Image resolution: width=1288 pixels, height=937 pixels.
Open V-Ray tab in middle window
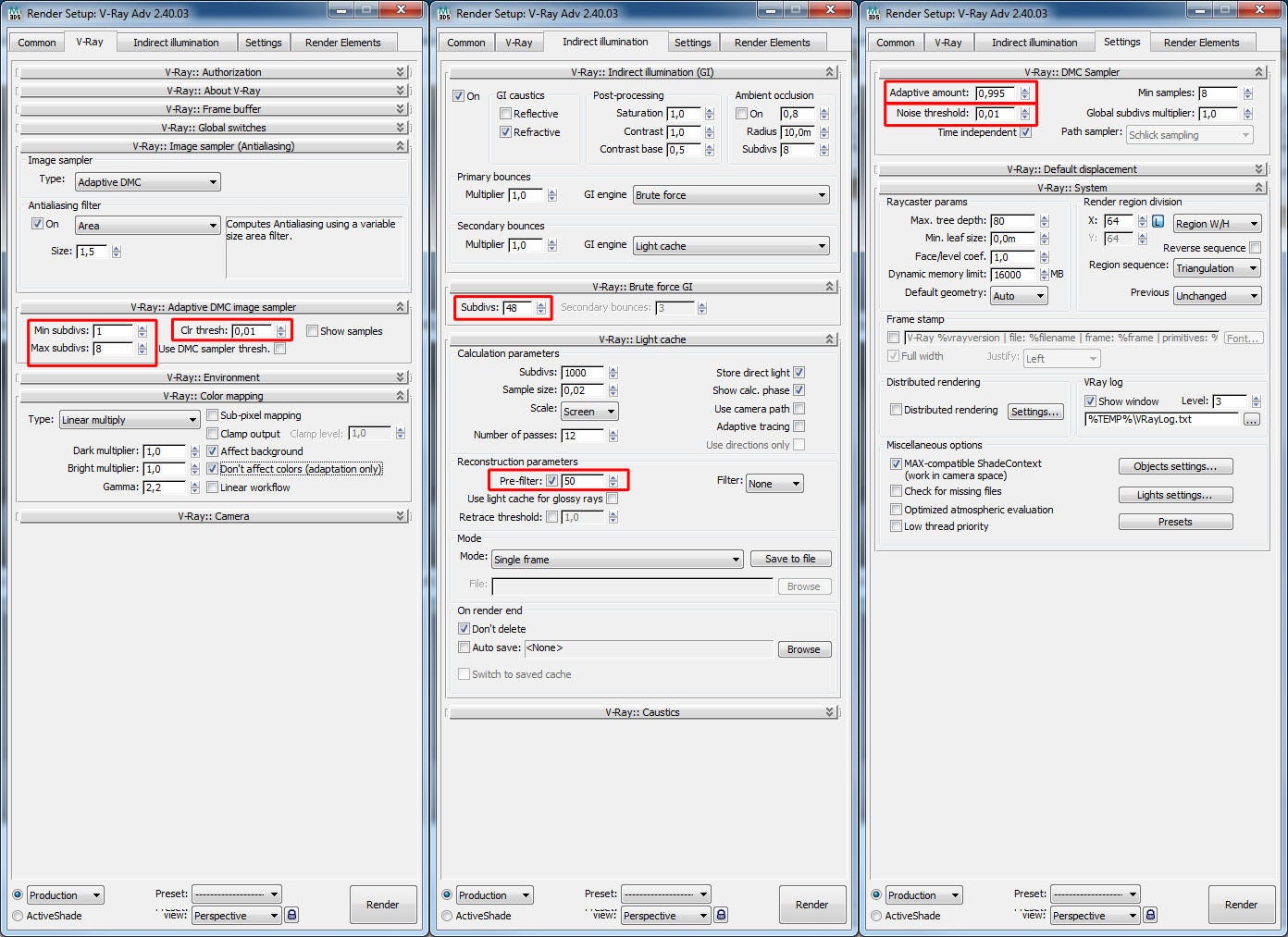pos(518,43)
